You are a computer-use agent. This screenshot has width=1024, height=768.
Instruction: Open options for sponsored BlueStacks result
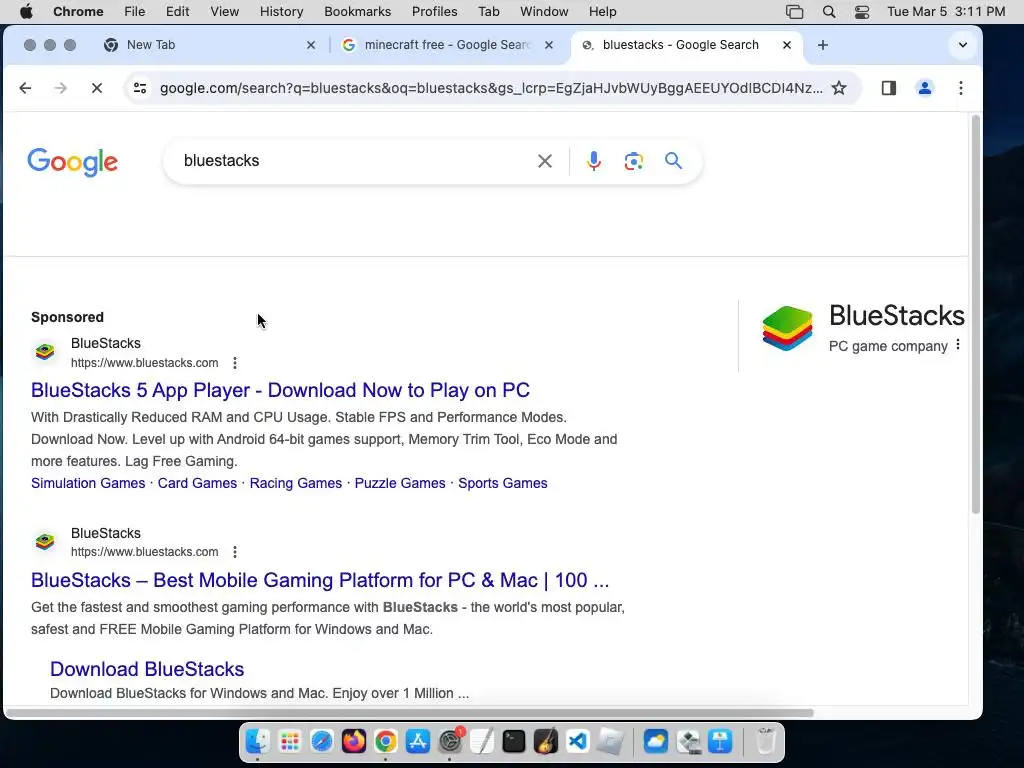[234, 363]
